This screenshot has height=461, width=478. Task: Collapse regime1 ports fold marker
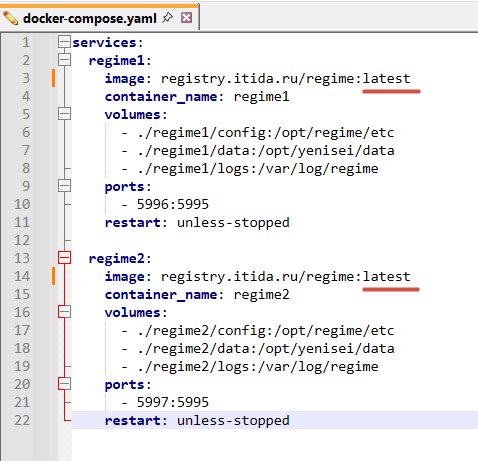[x=64, y=186]
